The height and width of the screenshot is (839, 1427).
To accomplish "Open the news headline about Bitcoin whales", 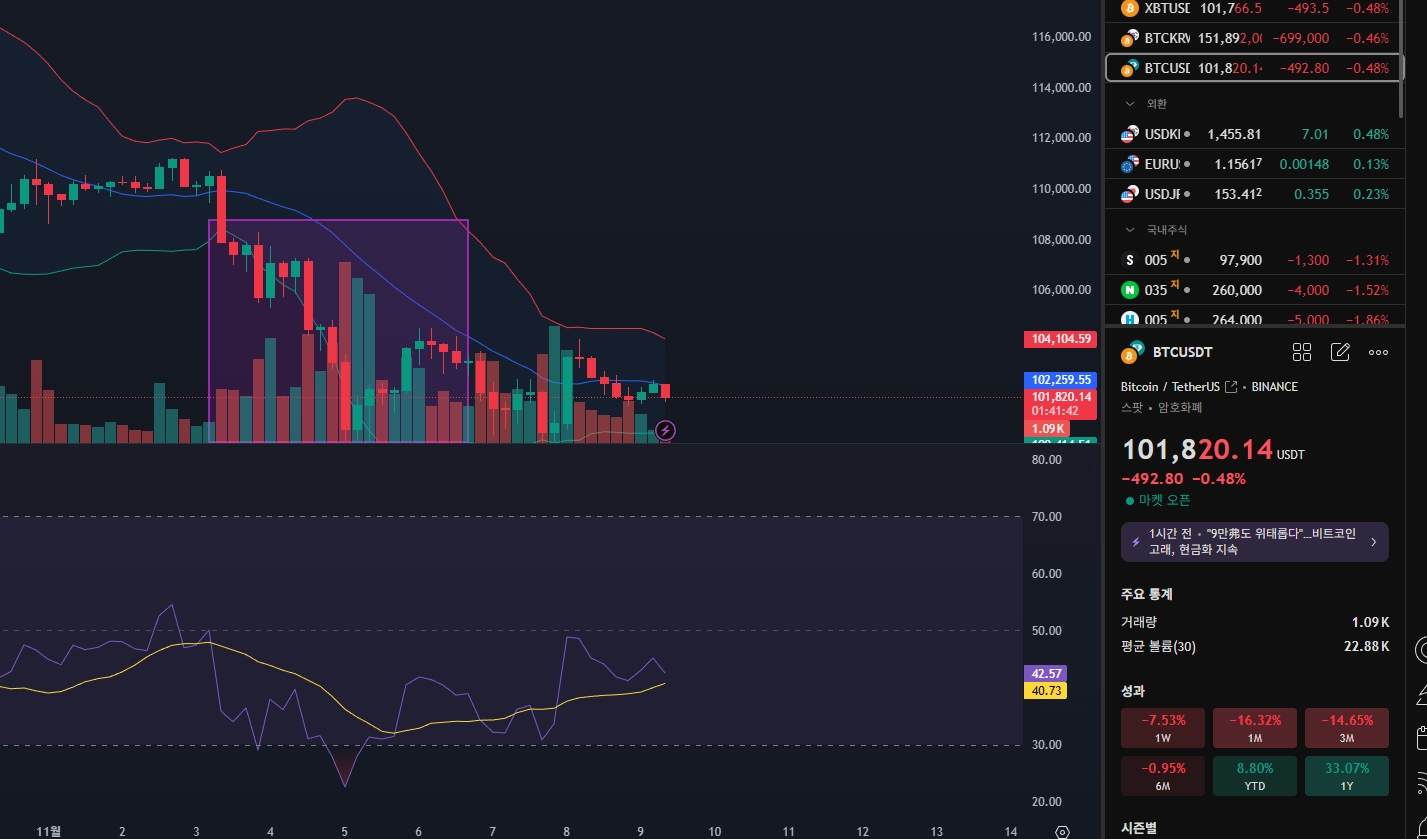I will click(1252, 542).
